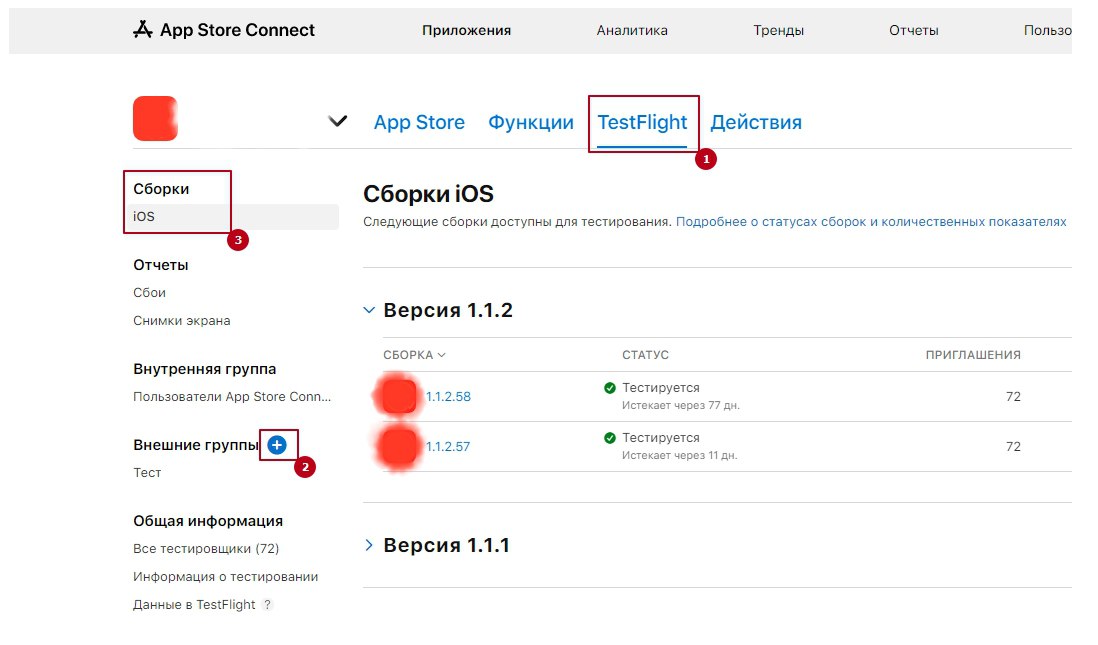Viewport: 1098px width, 645px height.
Task: Open Данные в TestFlight
Action: pyautogui.click(x=194, y=604)
